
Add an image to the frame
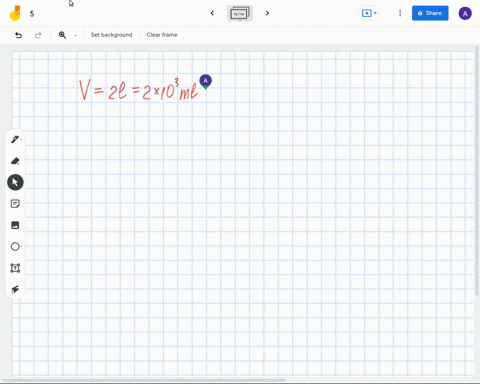15,225
